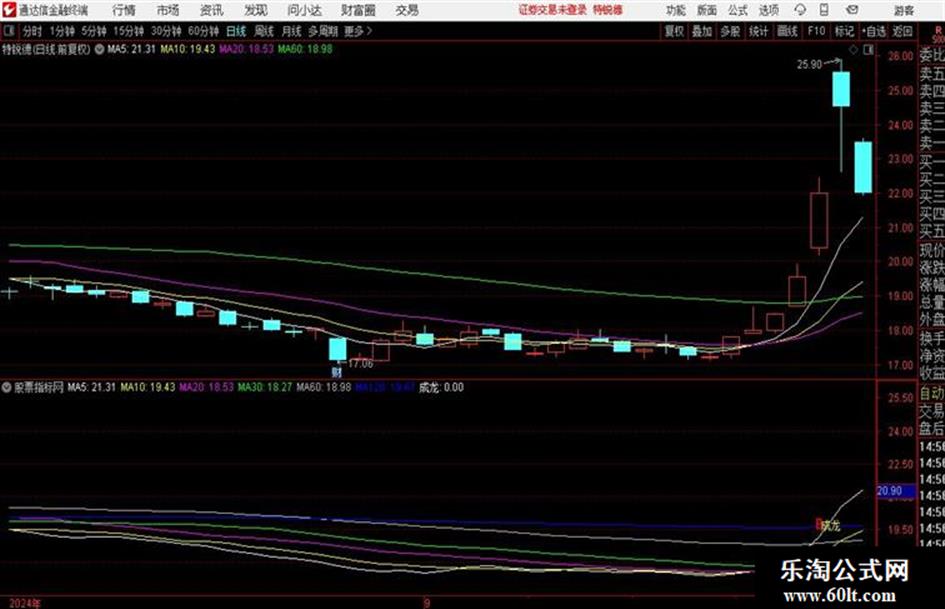945x609 pixels.
Task: Open the 版面 menu
Action: coord(707,10)
